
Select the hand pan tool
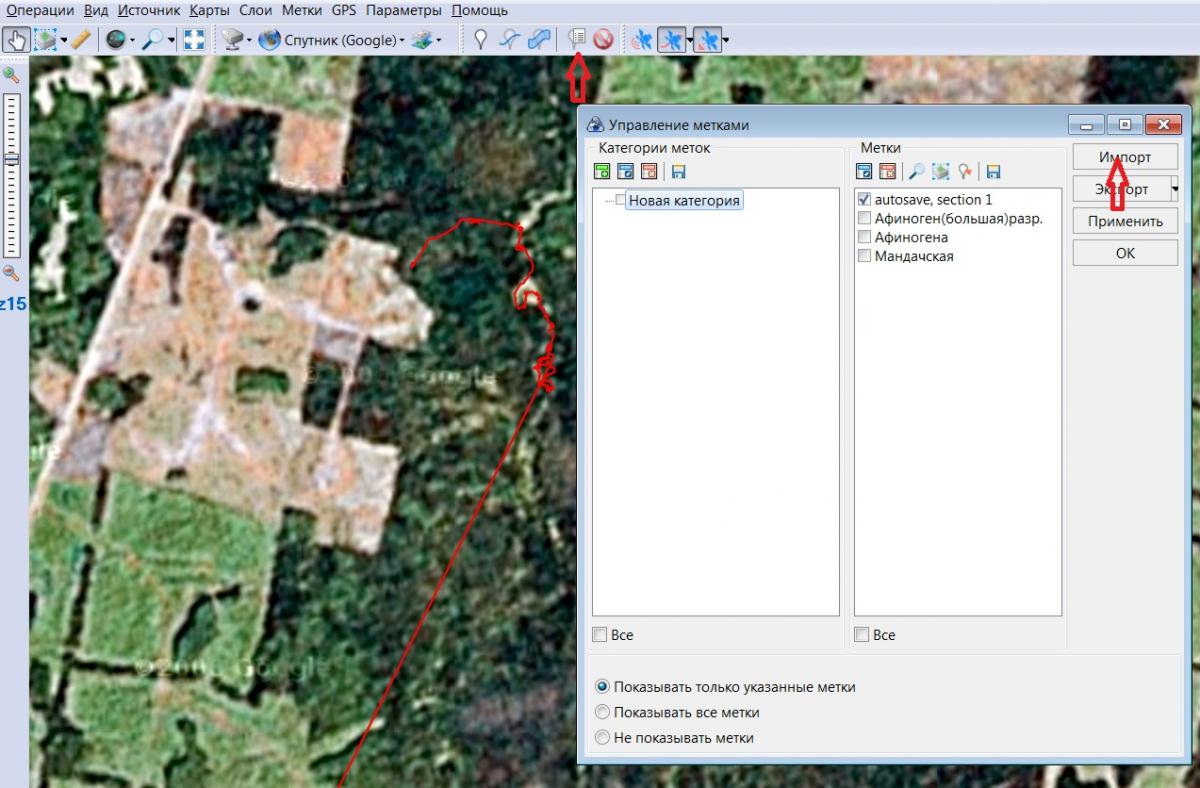pyautogui.click(x=16, y=40)
